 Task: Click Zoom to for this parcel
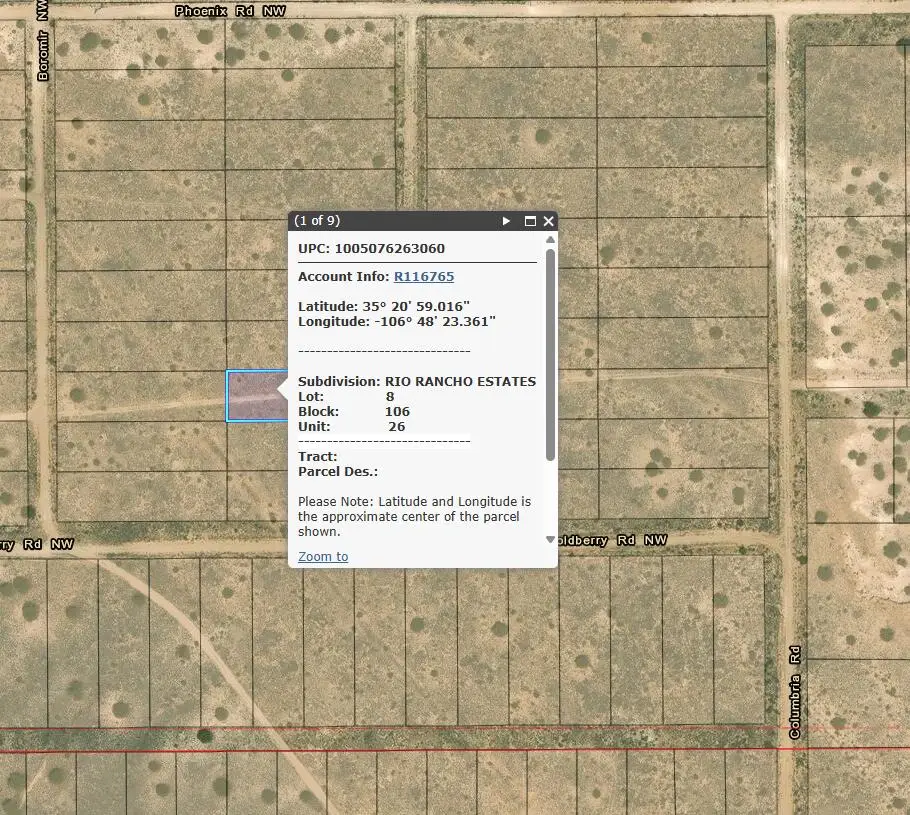pyautogui.click(x=322, y=556)
